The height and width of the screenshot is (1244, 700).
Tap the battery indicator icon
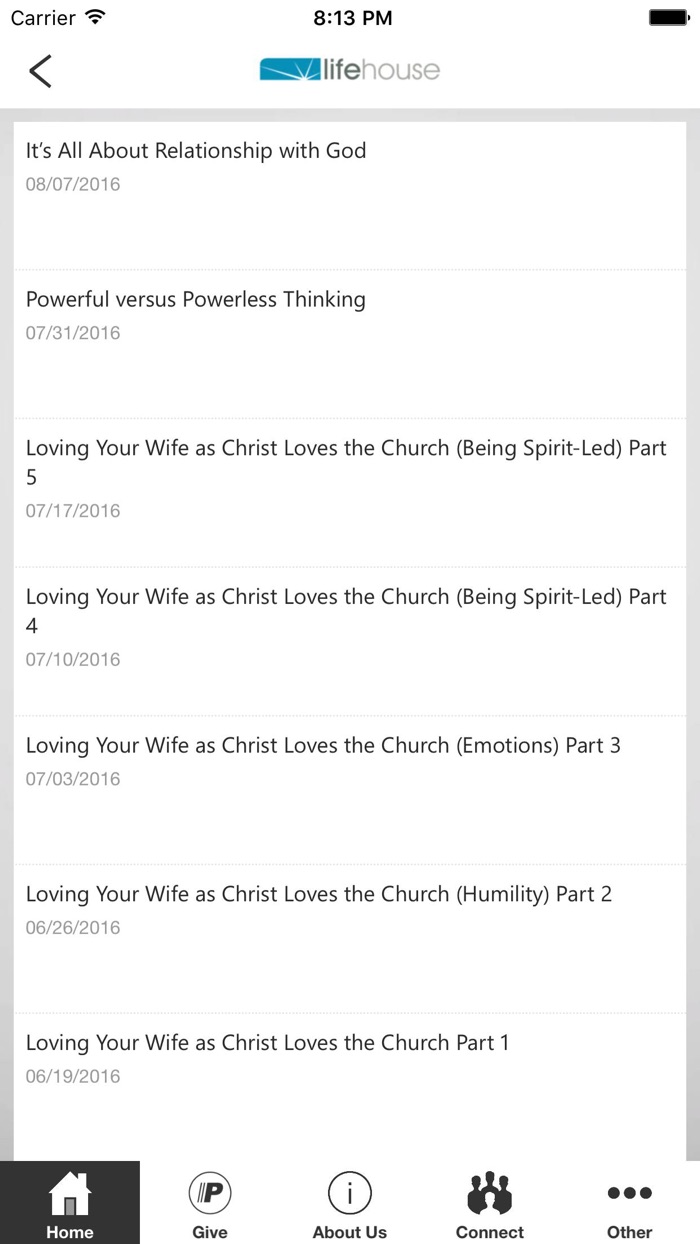669,18
